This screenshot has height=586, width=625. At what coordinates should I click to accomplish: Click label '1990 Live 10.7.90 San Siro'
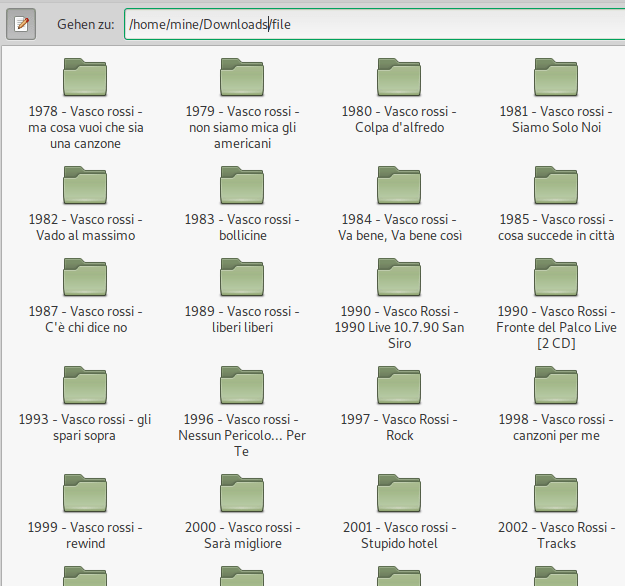tap(399, 335)
